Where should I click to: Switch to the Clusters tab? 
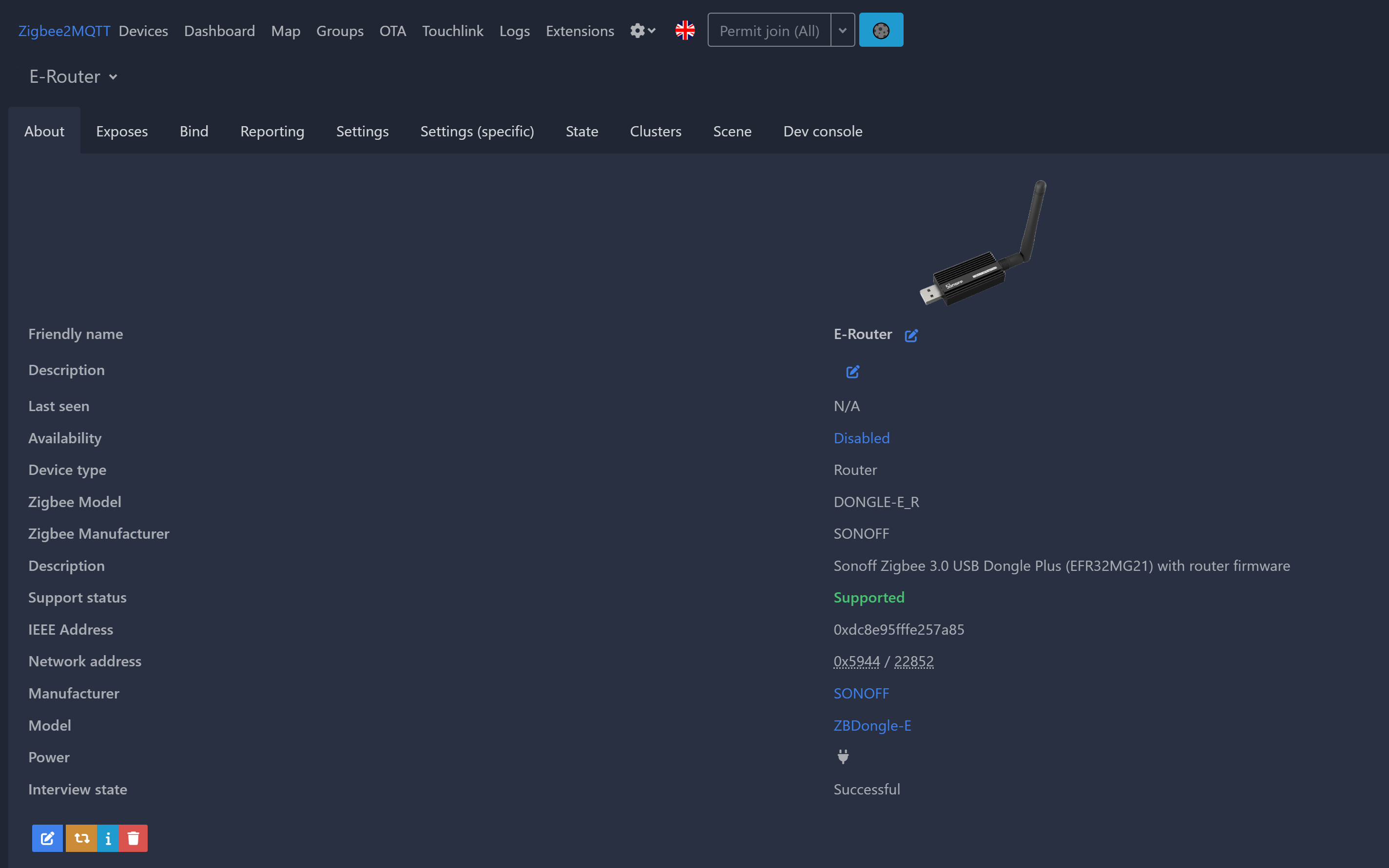point(656,131)
